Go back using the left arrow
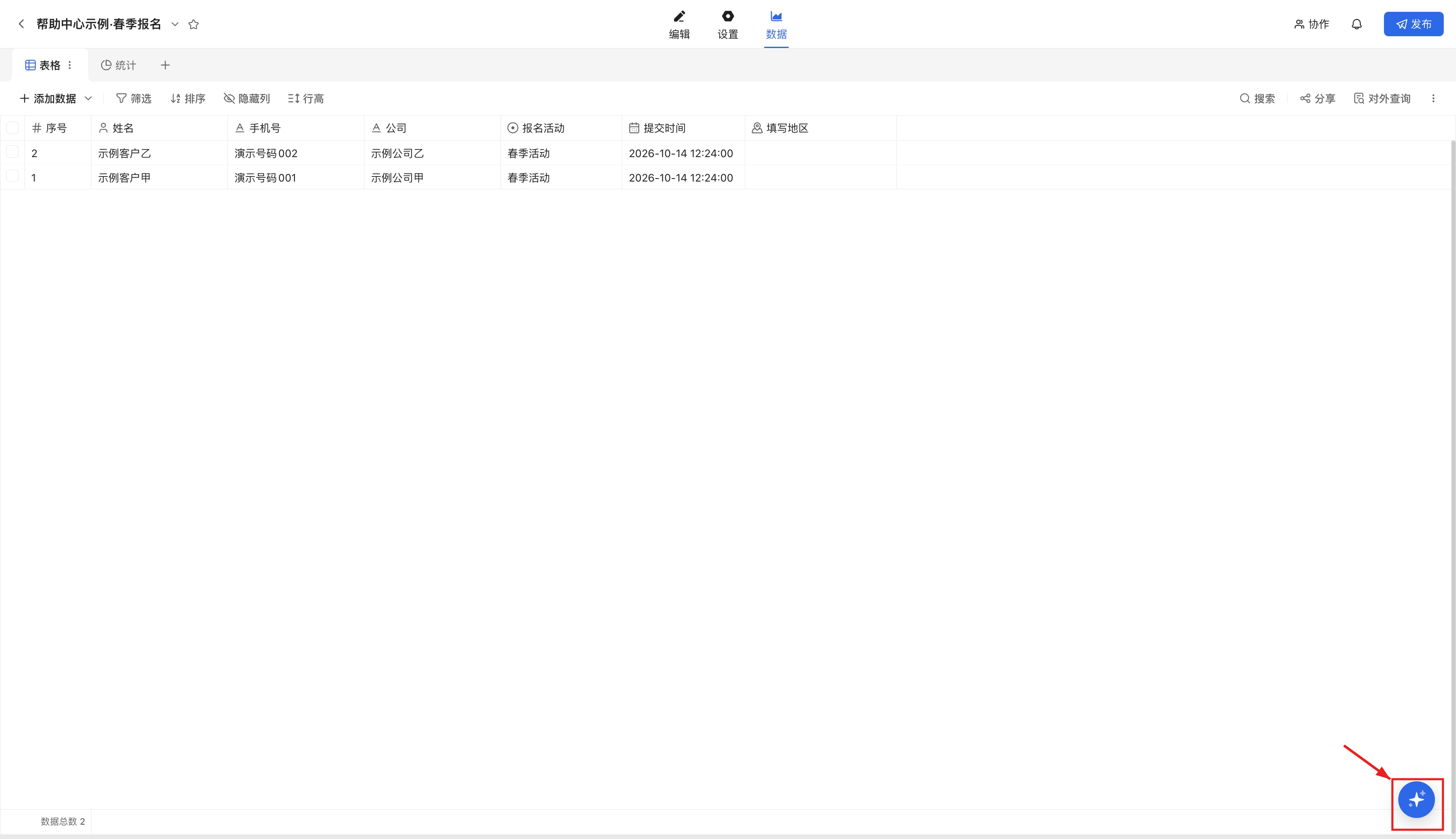This screenshot has height=839, width=1456. (x=21, y=24)
